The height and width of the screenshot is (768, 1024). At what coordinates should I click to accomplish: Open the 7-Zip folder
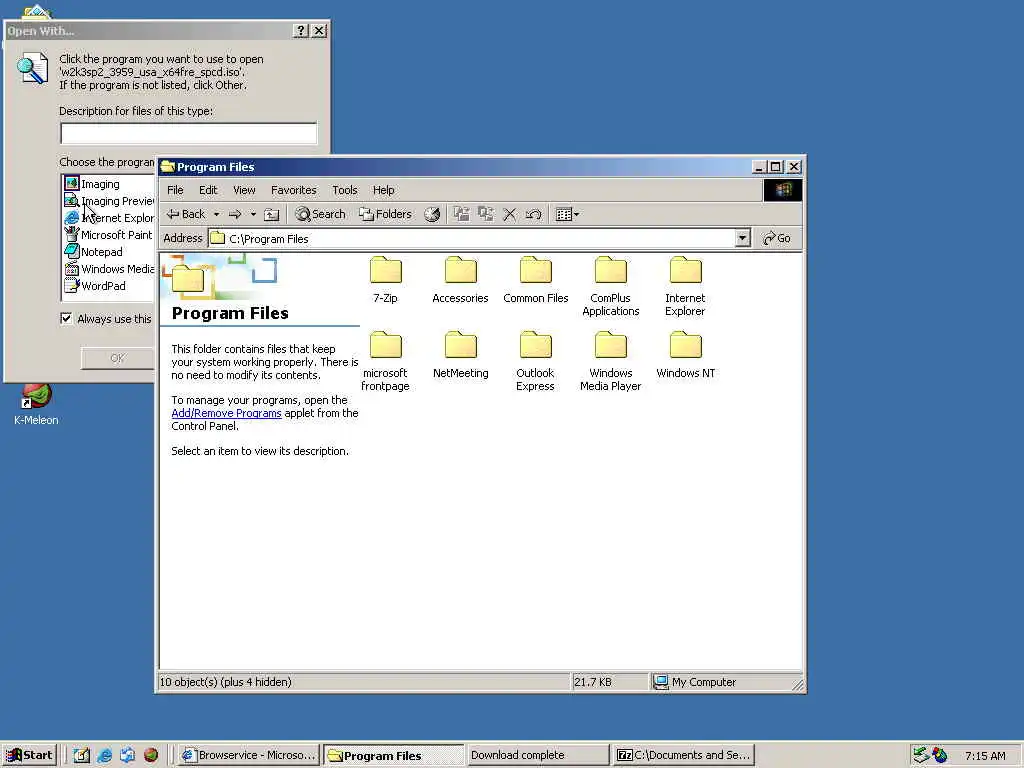tap(385, 281)
